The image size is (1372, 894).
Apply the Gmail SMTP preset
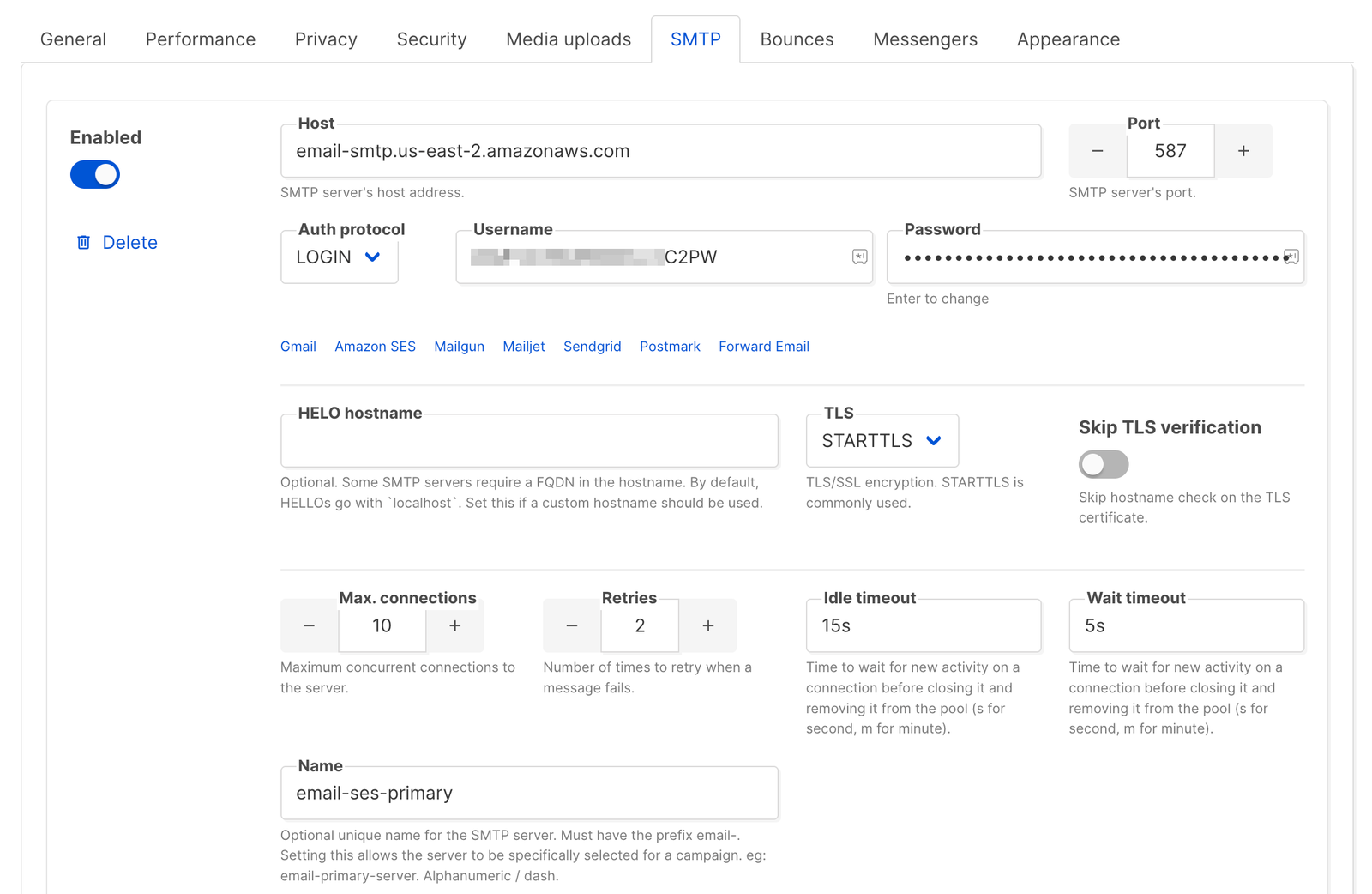pyautogui.click(x=298, y=347)
